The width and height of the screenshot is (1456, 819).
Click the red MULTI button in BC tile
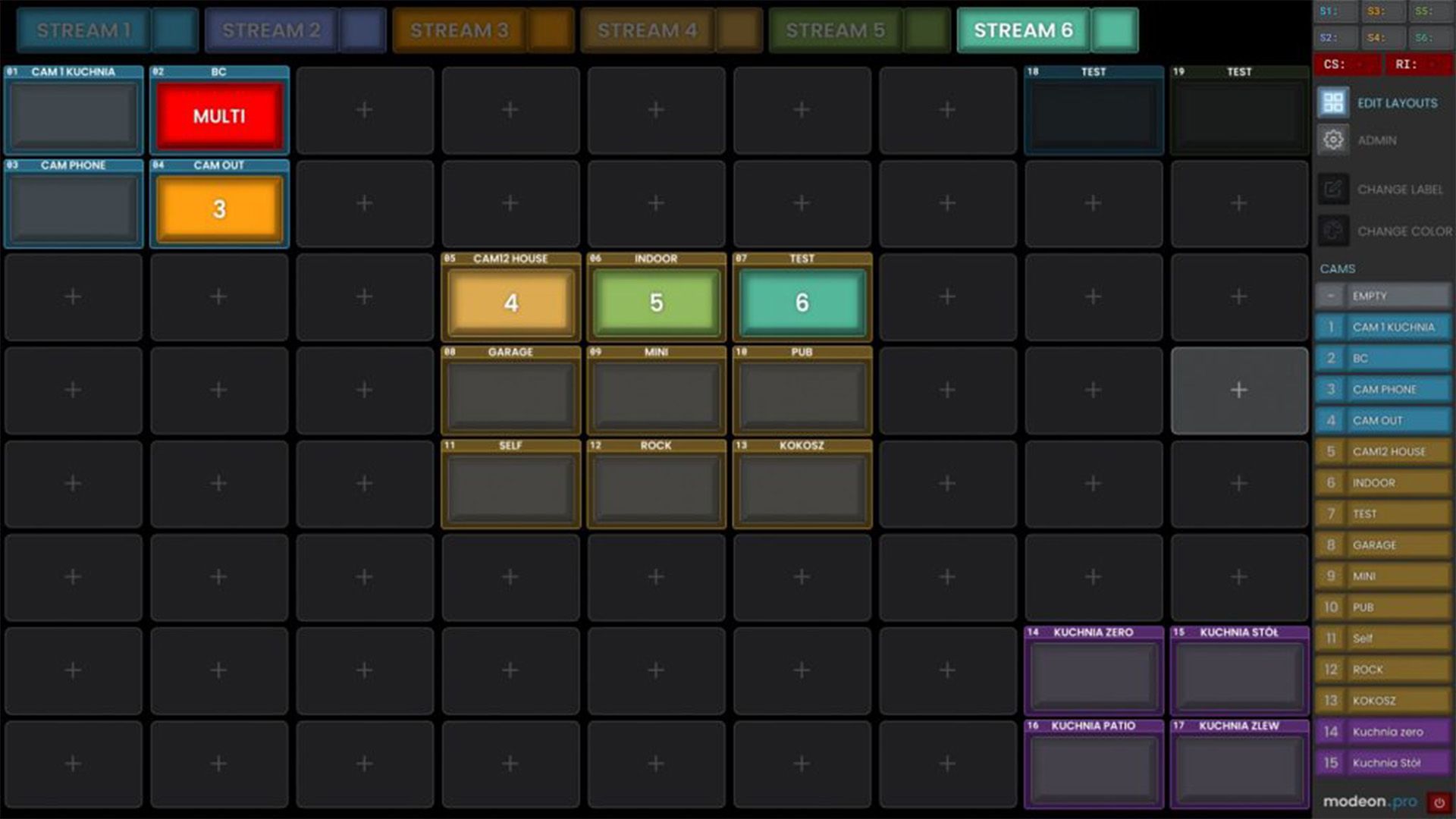tap(219, 116)
